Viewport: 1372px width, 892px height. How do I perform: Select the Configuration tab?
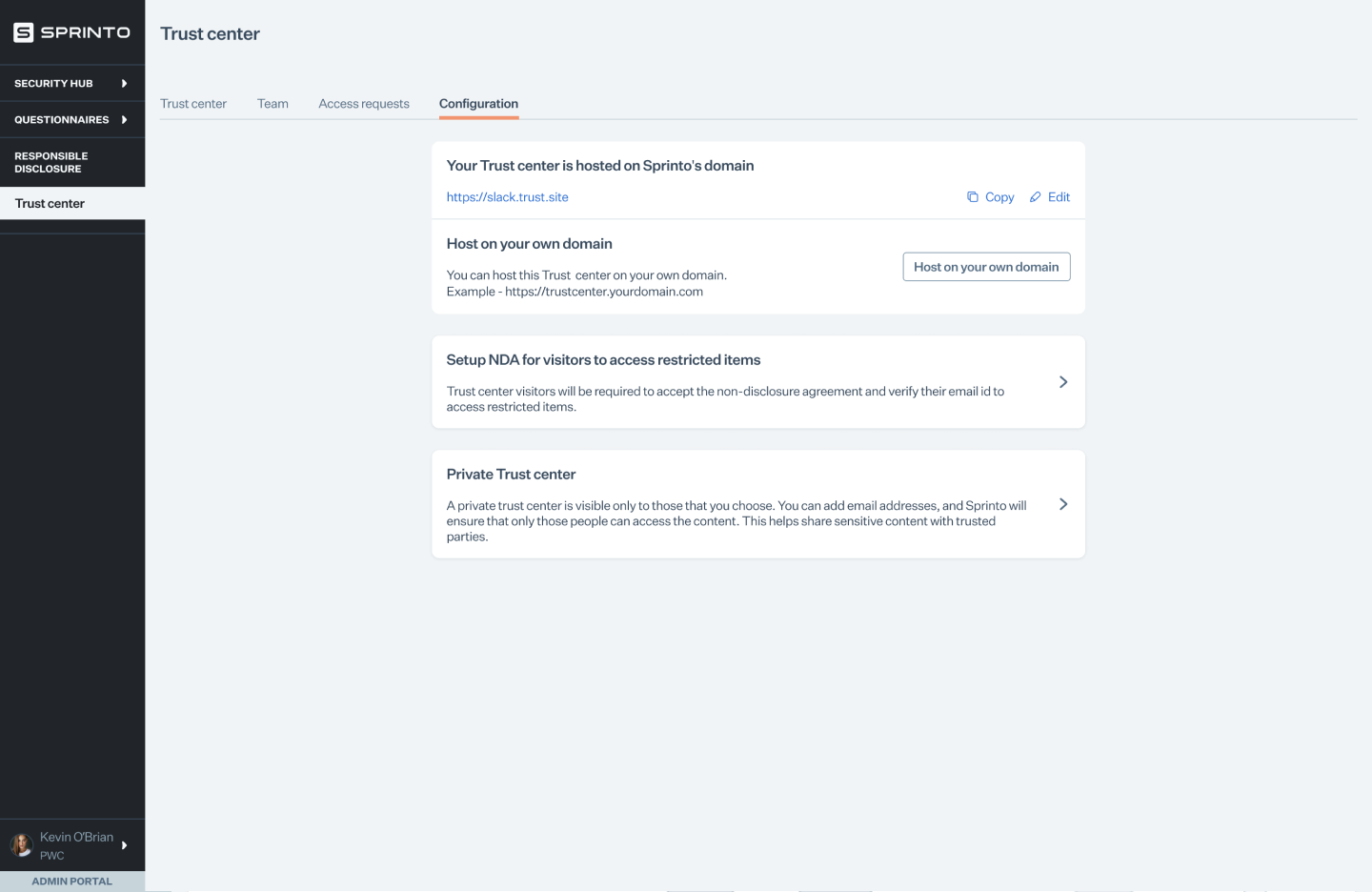[x=478, y=104]
